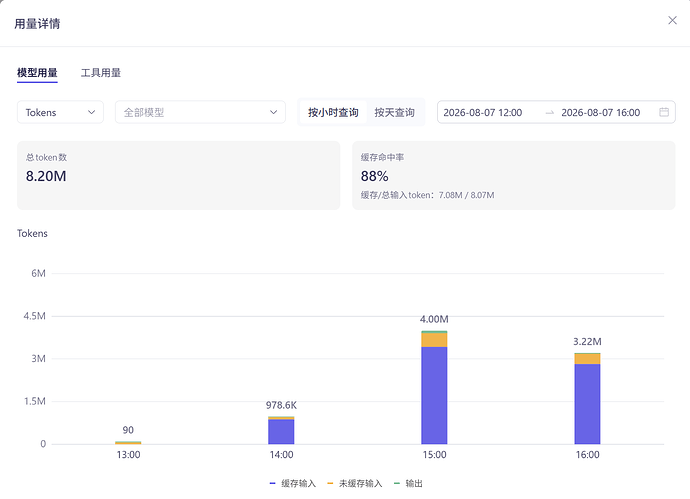The height and width of the screenshot is (499, 690).
Task: Click the 978.6K bar value label
Action: [x=281, y=405]
